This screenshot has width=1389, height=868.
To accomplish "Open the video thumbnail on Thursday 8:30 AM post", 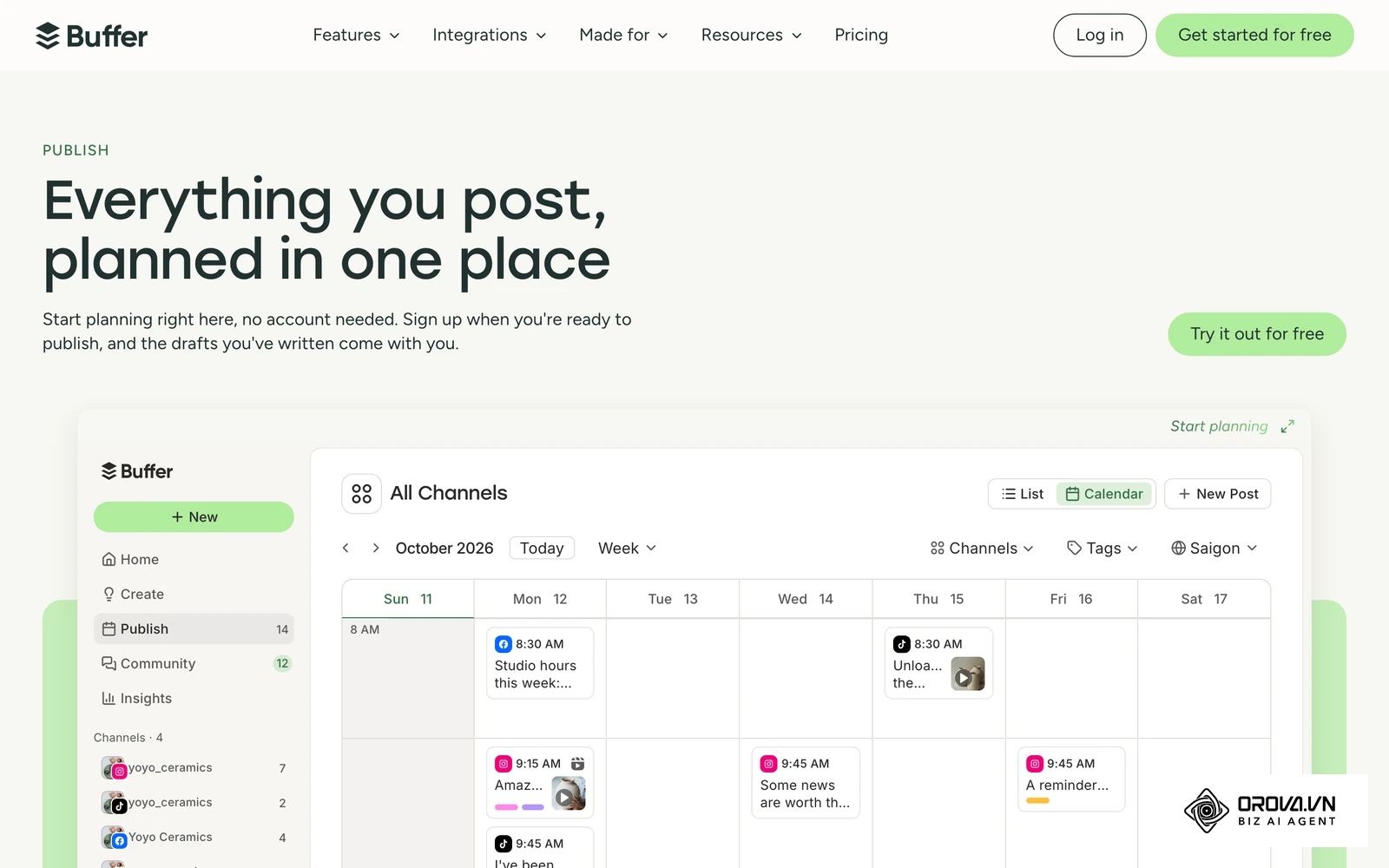I will [968, 674].
